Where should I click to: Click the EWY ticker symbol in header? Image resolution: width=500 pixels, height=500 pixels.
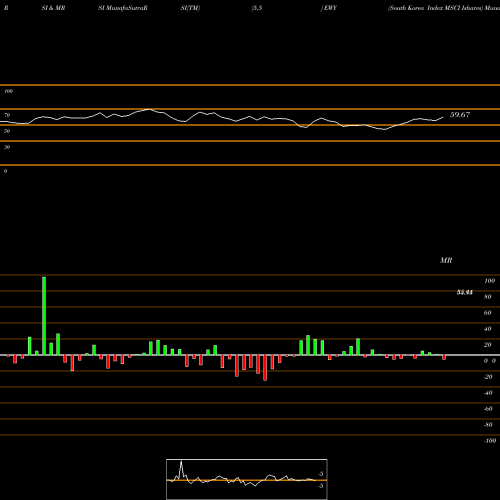(x=330, y=8)
